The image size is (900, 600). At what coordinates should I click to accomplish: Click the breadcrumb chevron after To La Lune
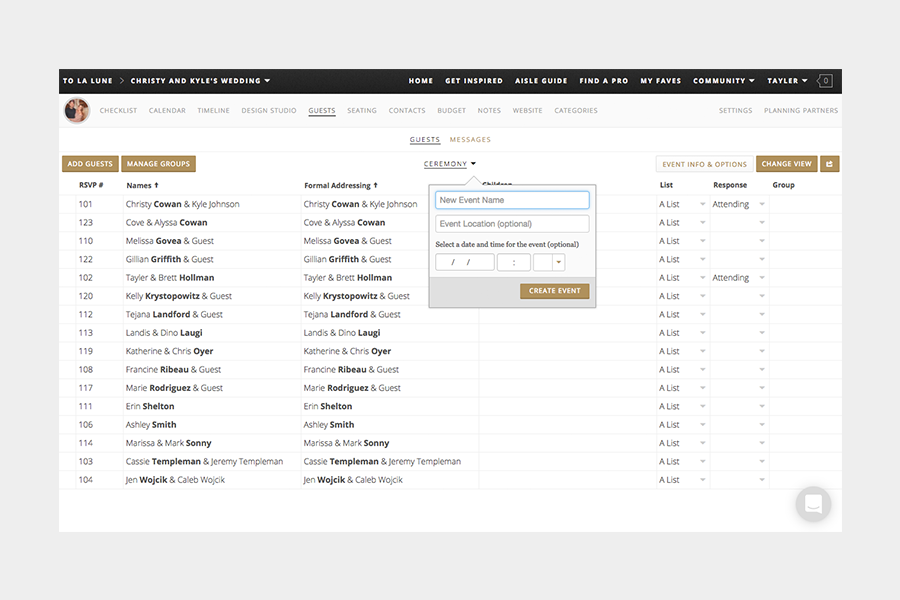point(122,81)
